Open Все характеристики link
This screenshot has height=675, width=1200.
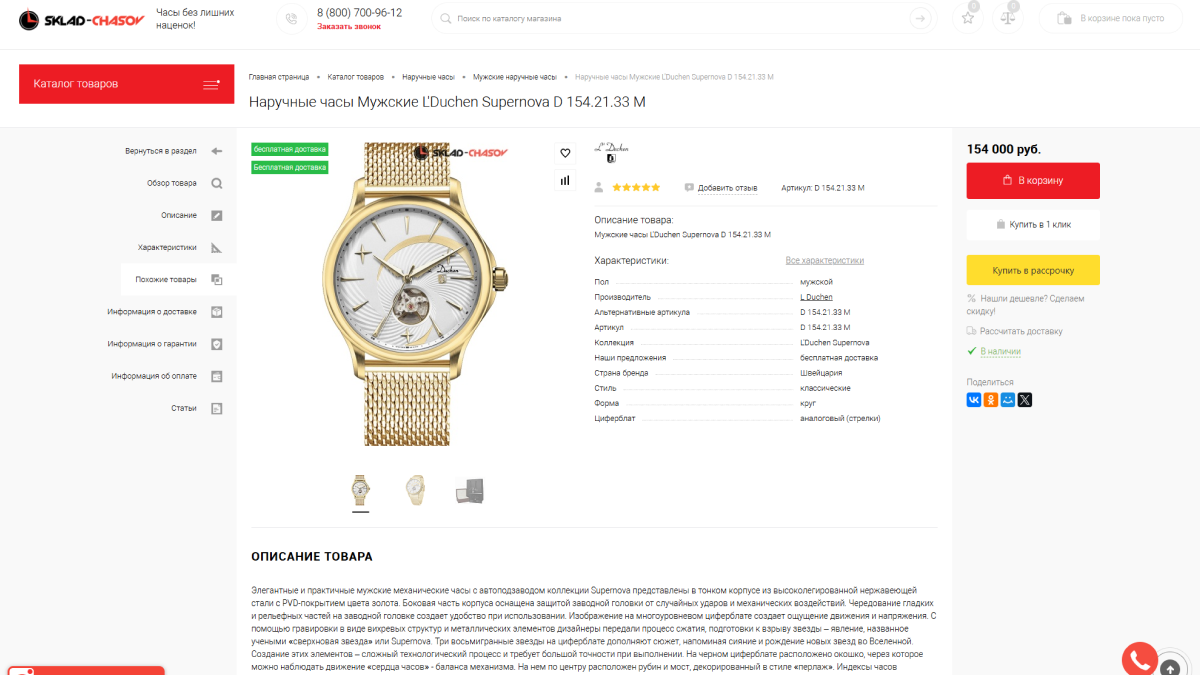[x=825, y=261]
